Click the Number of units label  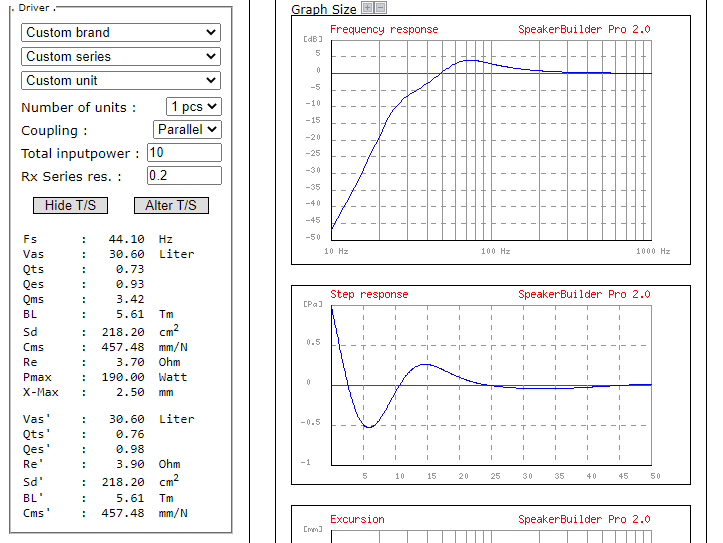[x=78, y=107]
